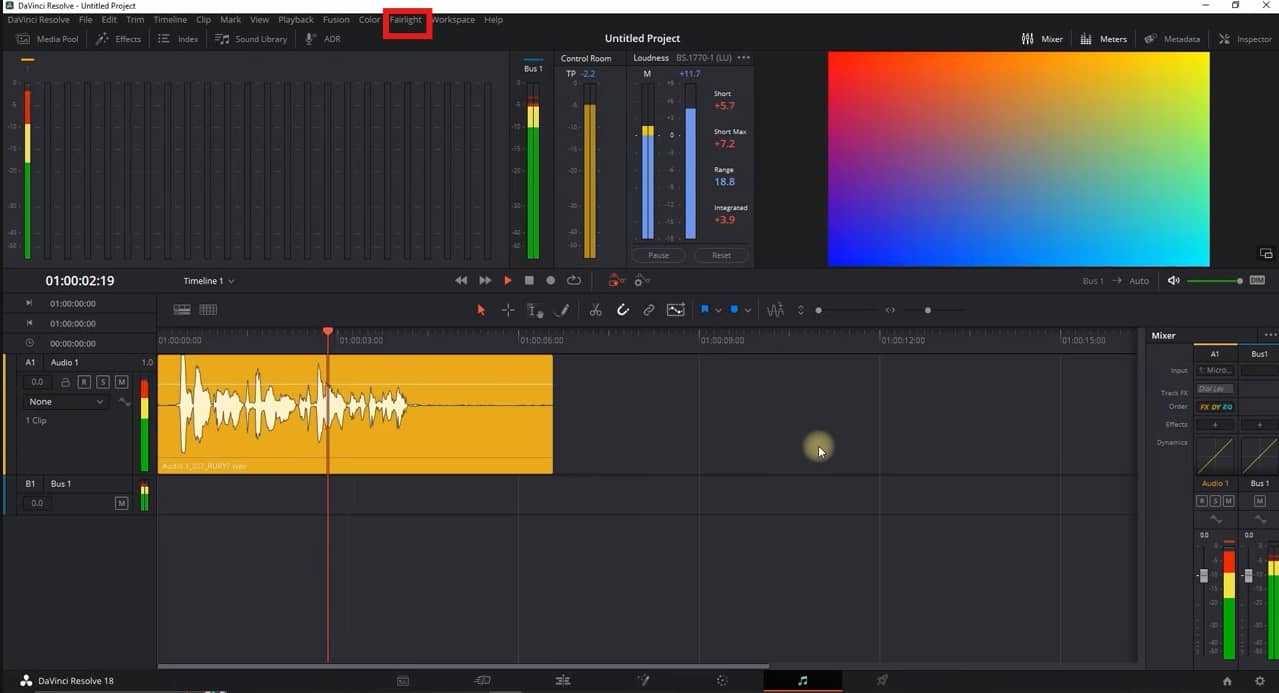Select the range selection crosshair tool

tap(508, 310)
